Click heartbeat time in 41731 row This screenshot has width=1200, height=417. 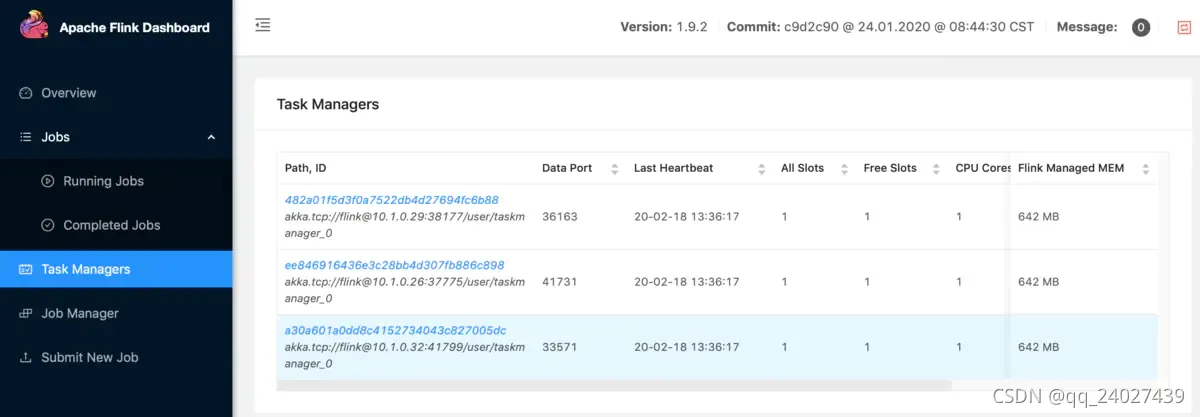[x=686, y=282]
